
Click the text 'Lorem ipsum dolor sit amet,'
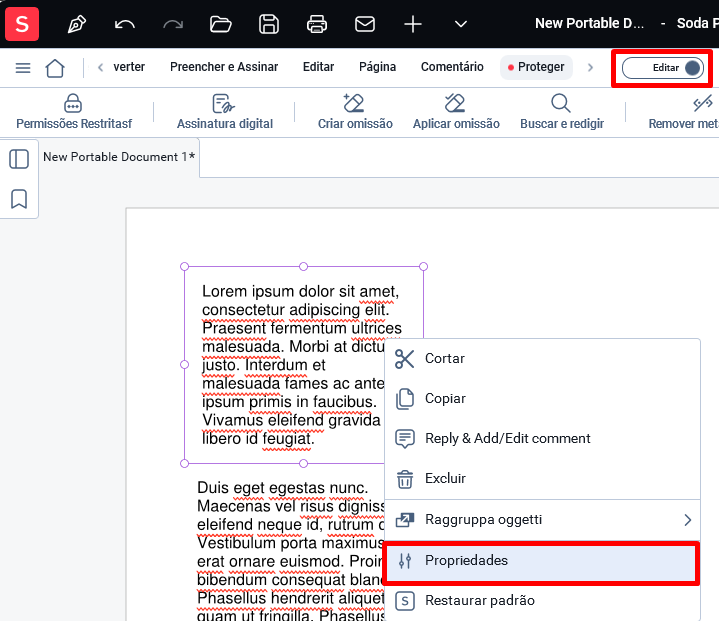pyautogui.click(x=300, y=292)
